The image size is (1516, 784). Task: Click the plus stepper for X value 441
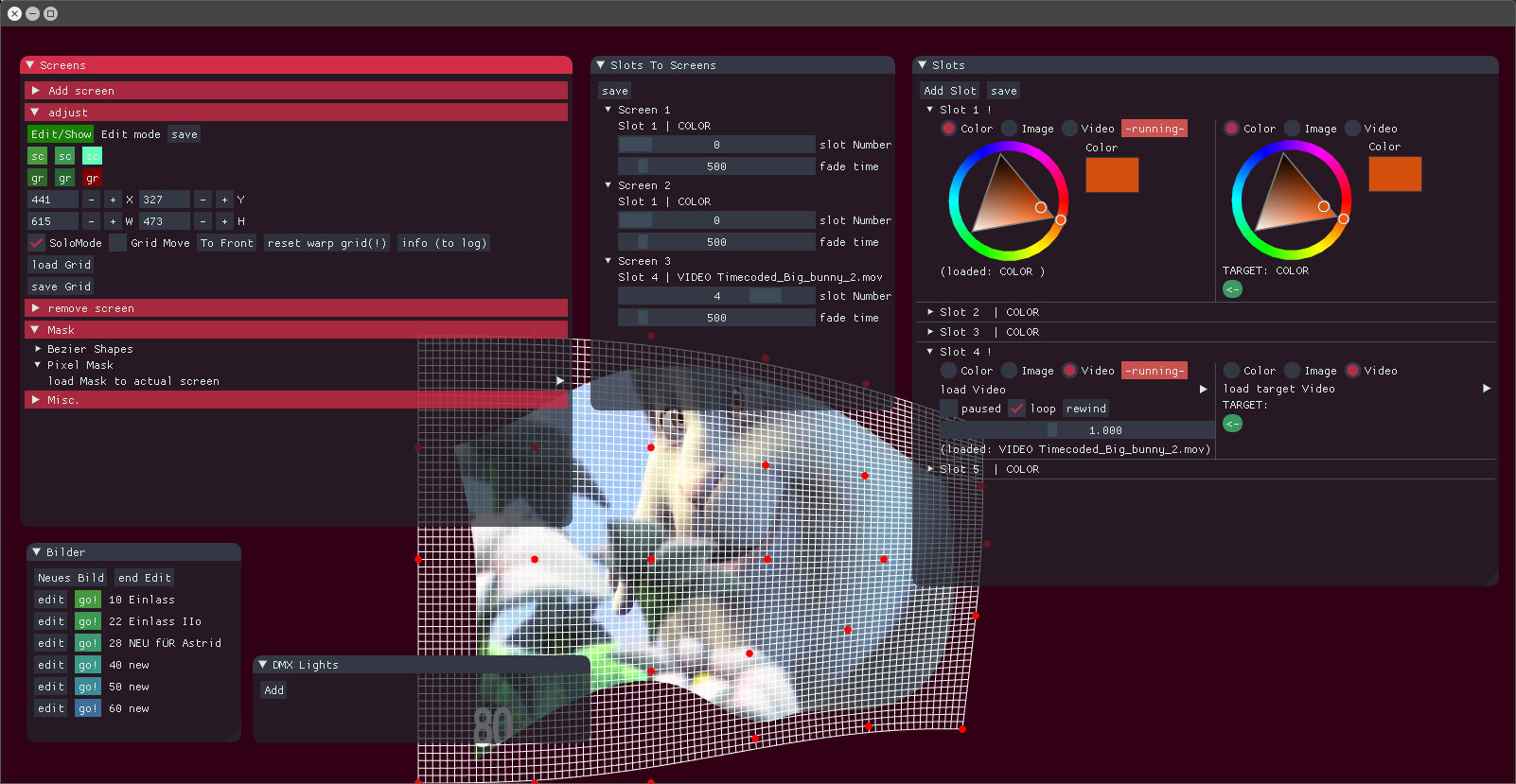tap(113, 200)
